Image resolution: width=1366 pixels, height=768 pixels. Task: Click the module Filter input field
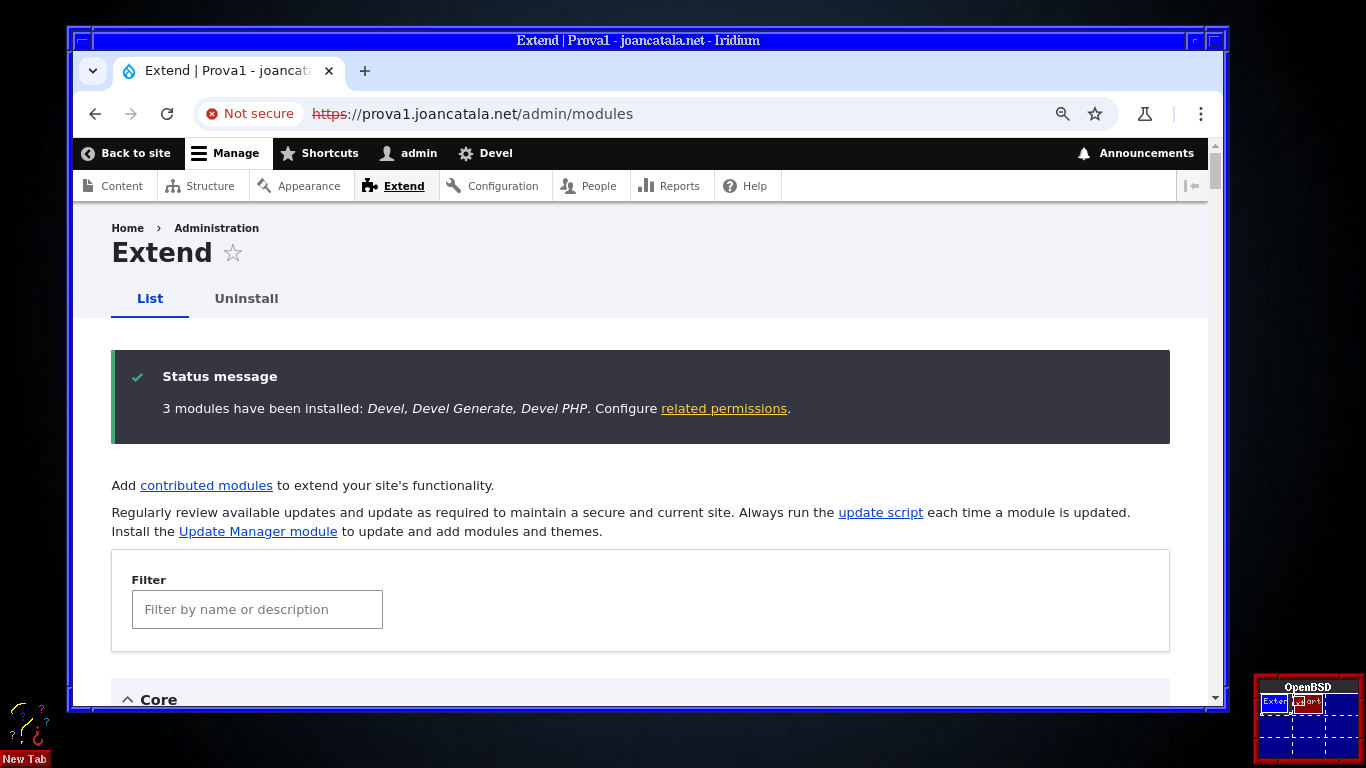(257, 610)
